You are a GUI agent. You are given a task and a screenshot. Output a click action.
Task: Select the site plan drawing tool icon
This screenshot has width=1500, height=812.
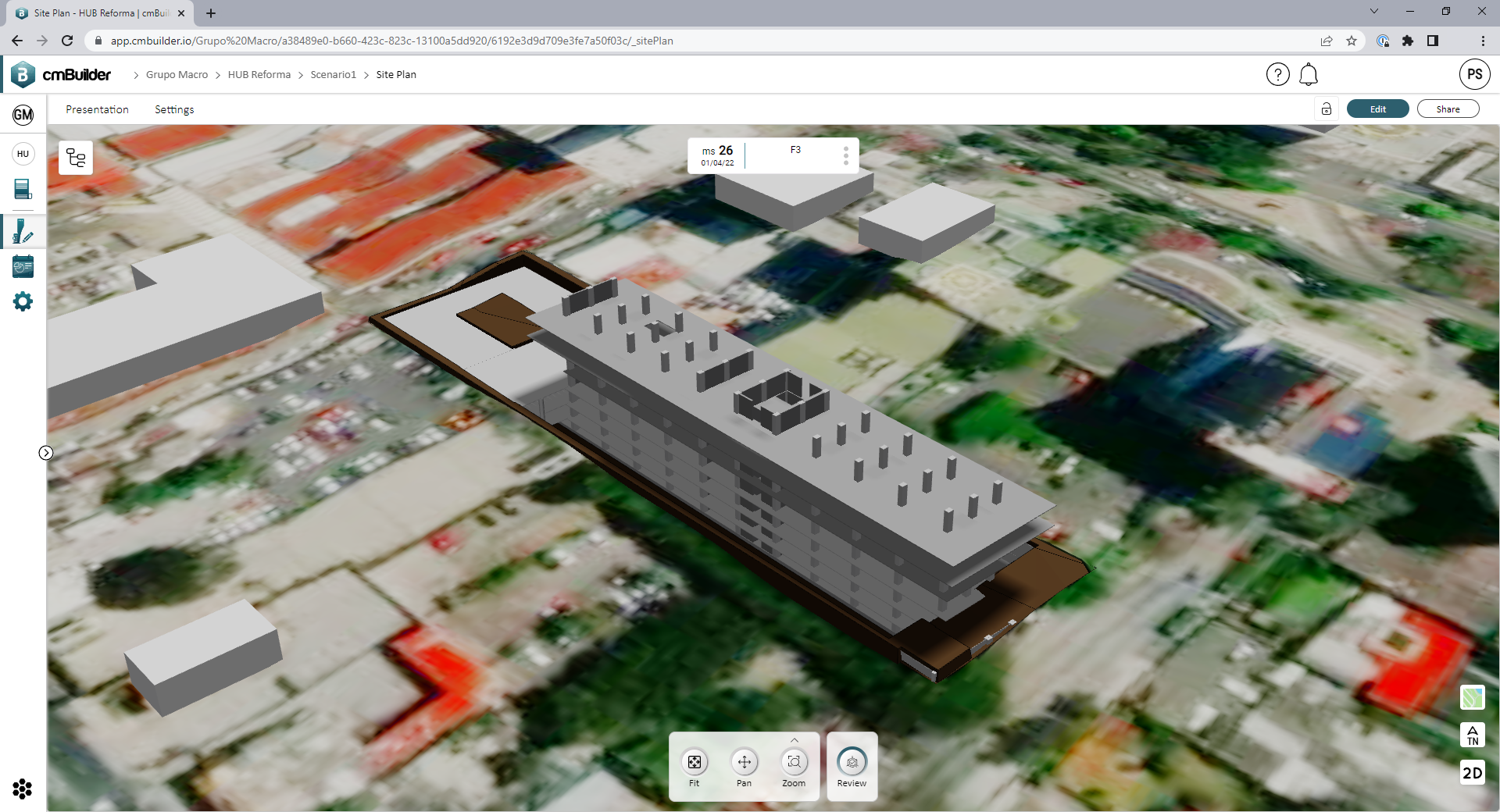pyautogui.click(x=23, y=232)
